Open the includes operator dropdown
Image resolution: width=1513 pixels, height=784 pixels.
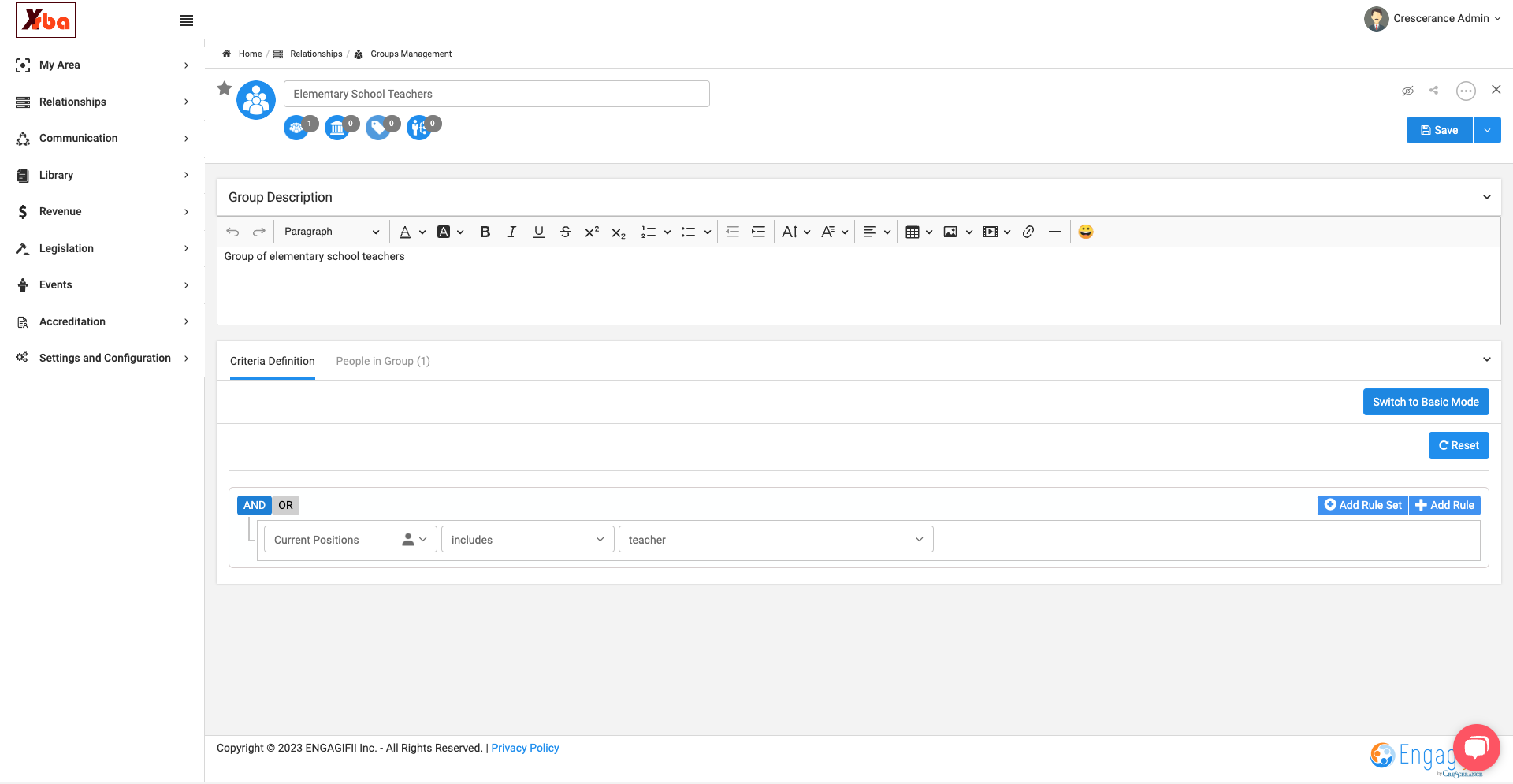pos(528,540)
